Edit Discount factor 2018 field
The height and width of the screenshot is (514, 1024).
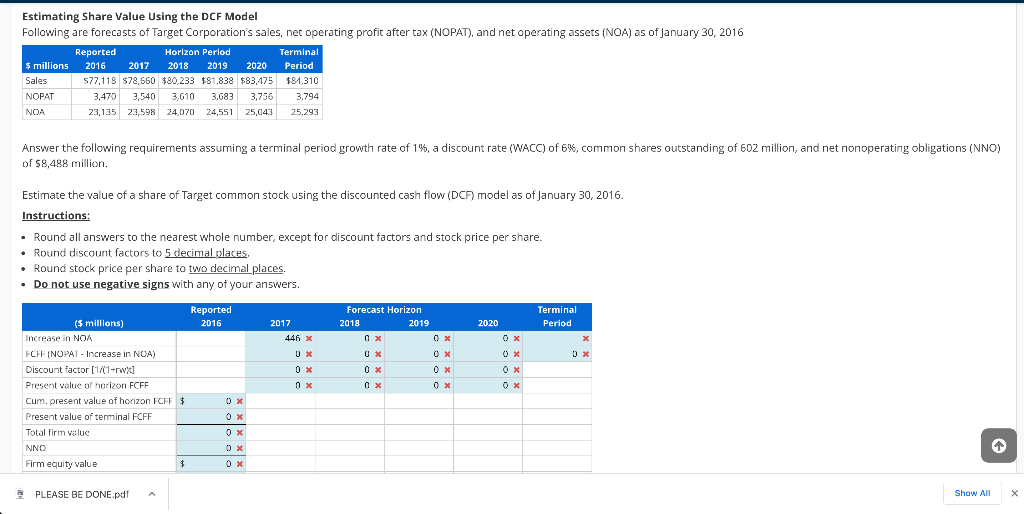(x=349, y=370)
